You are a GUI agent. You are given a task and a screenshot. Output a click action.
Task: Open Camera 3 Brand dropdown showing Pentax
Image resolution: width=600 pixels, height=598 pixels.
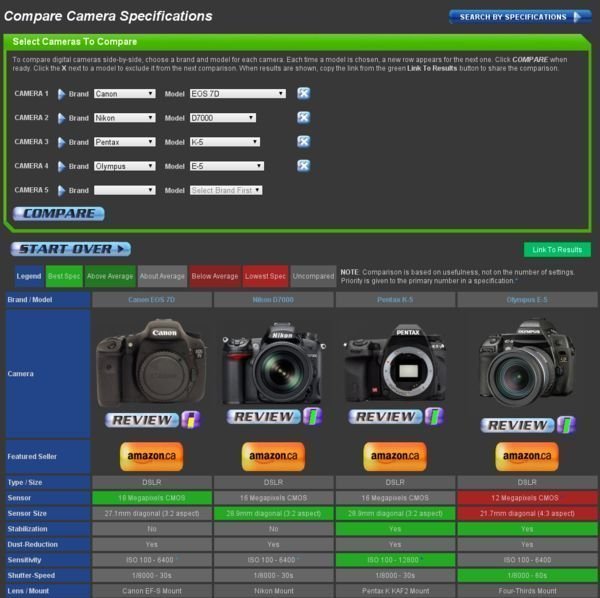(x=125, y=142)
